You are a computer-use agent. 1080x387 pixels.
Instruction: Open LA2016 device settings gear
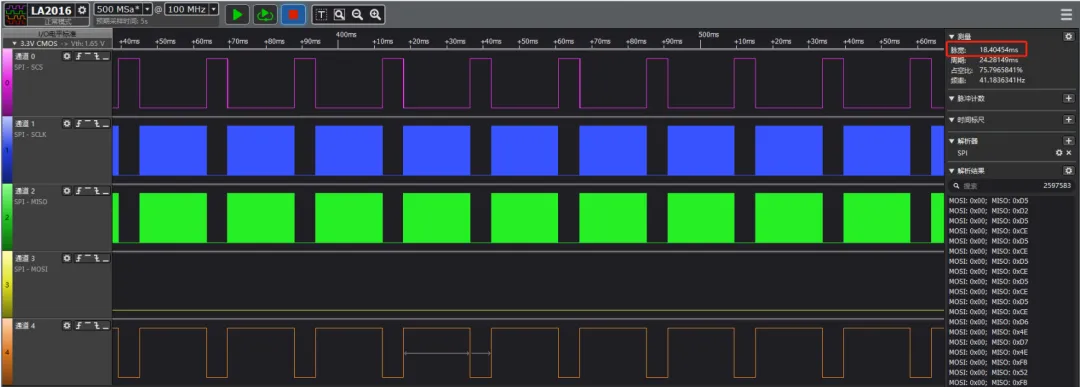click(x=83, y=10)
